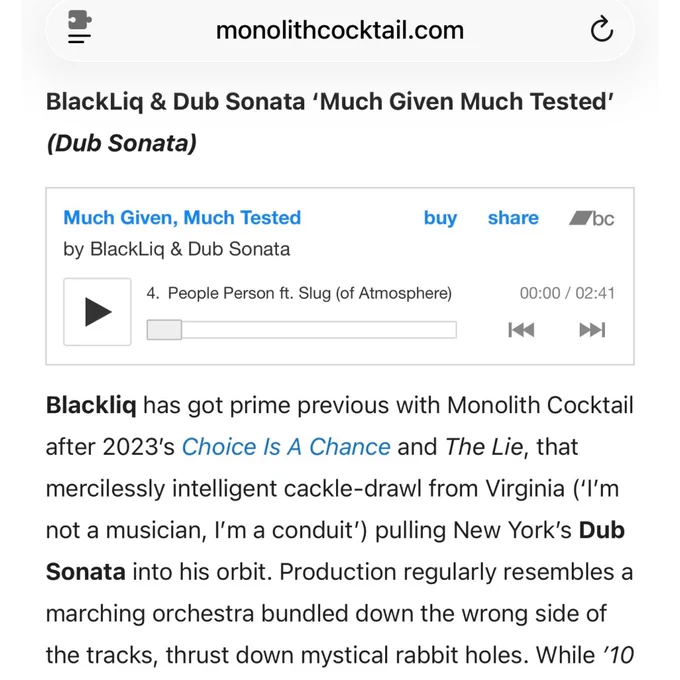
Task: Click the track time 00:00 / 02:41 display
Action: point(567,294)
